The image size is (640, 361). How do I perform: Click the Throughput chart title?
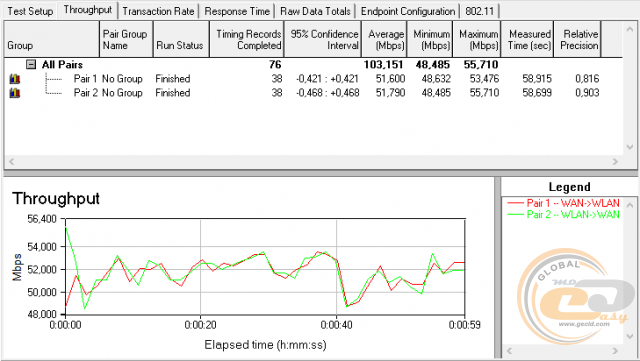coord(56,199)
